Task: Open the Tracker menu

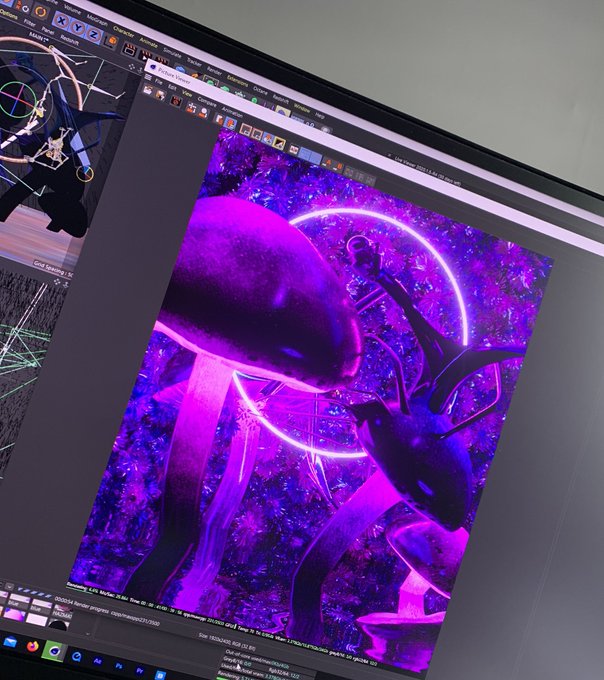Action: point(194,63)
